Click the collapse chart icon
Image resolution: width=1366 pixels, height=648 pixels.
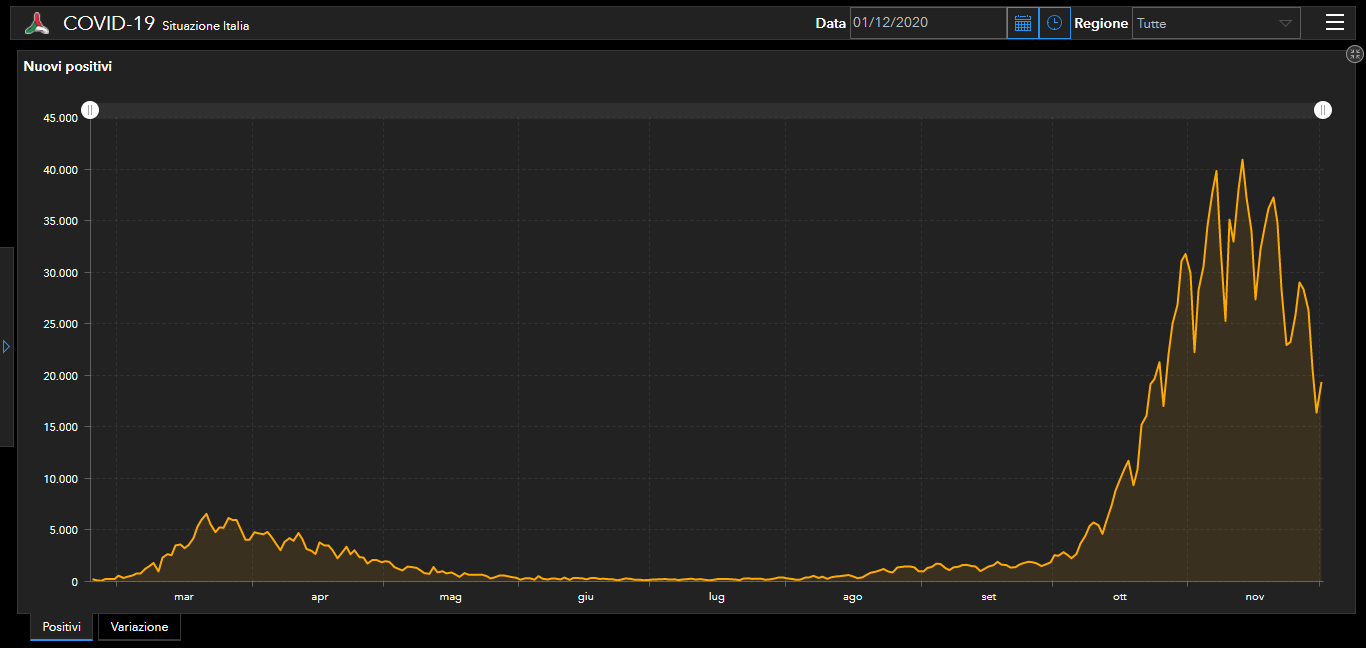coord(1355,54)
